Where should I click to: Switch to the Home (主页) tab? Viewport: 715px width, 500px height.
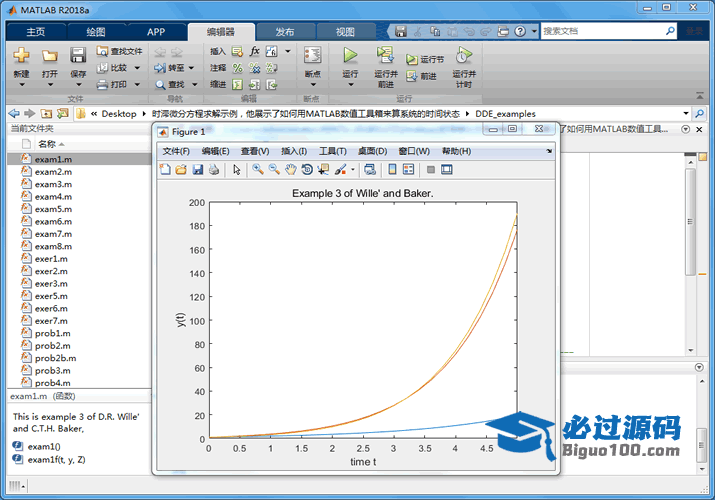(36, 32)
